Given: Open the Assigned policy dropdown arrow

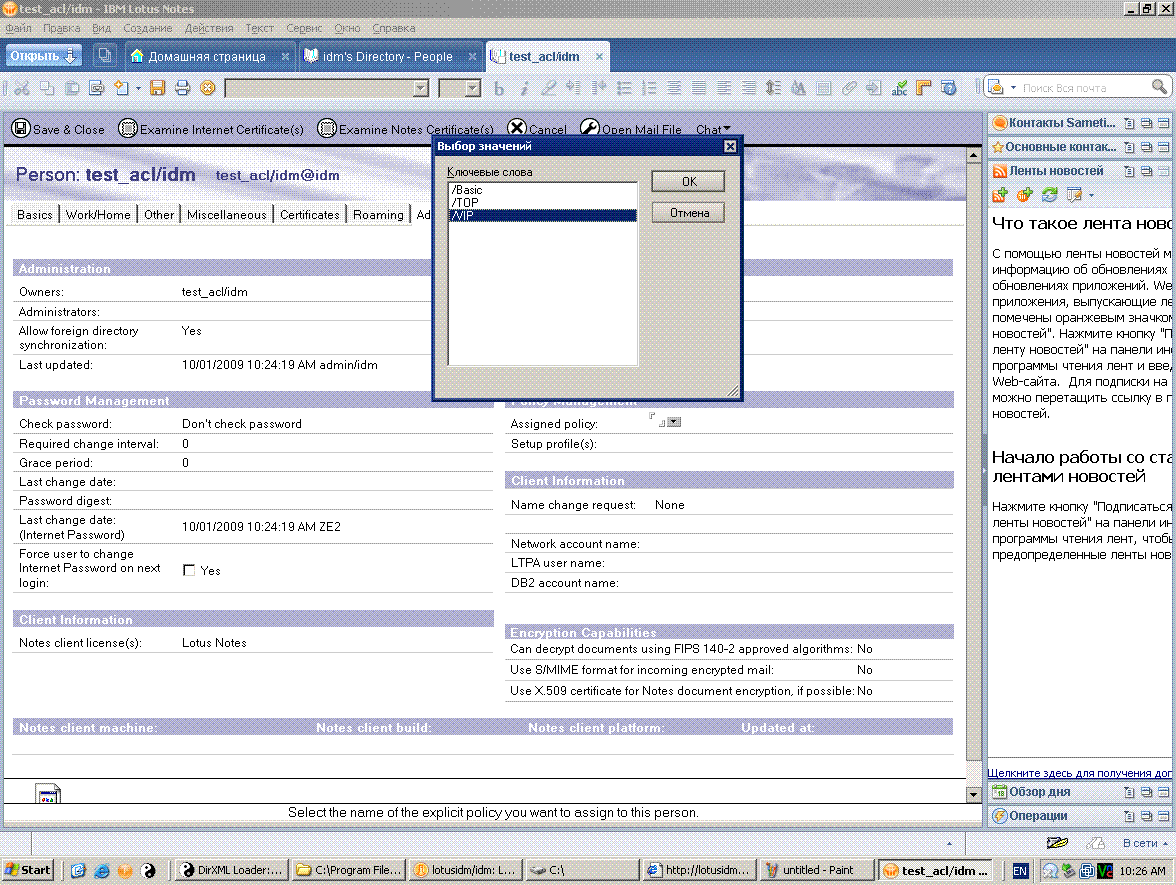Looking at the screenshot, I should click(674, 422).
